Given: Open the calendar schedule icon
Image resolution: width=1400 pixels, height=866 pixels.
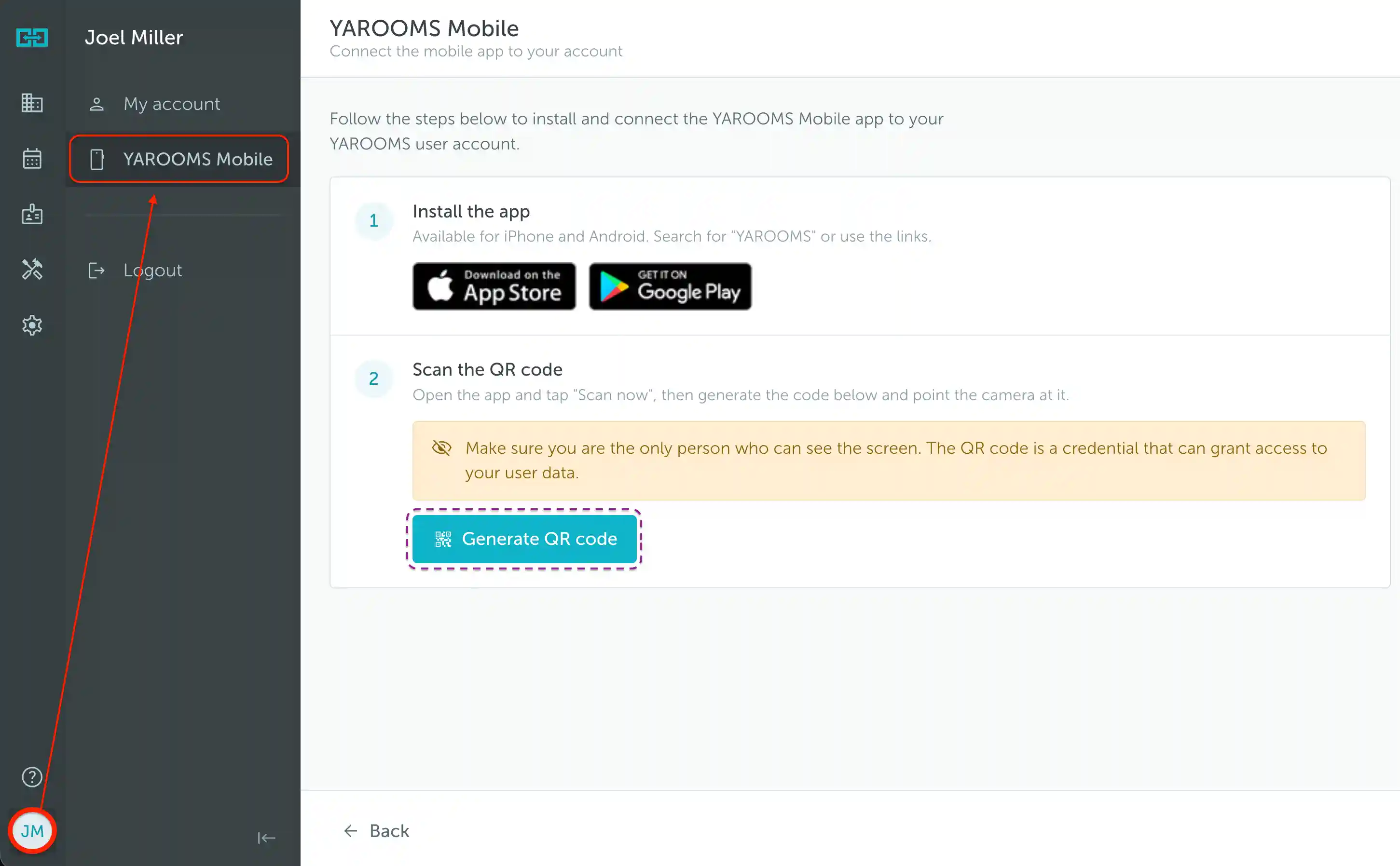Looking at the screenshot, I should coord(32,159).
